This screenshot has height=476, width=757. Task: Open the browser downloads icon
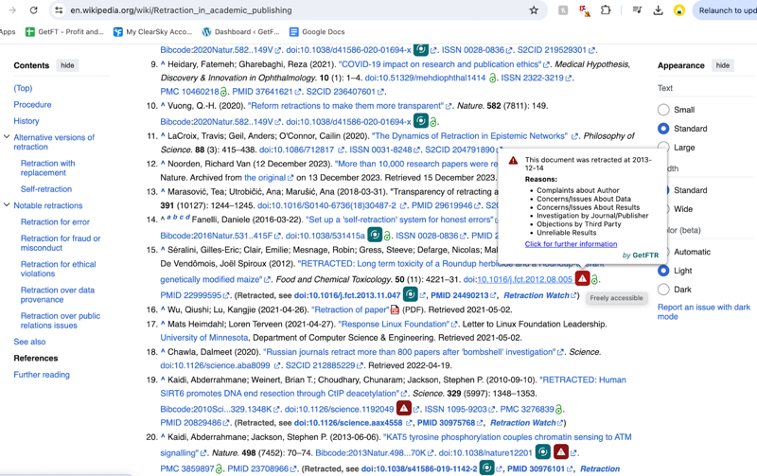point(658,10)
